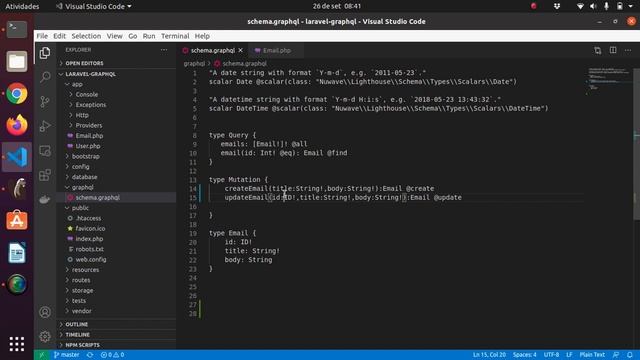Open editor More Actions ellipsis menu

pos(628,50)
